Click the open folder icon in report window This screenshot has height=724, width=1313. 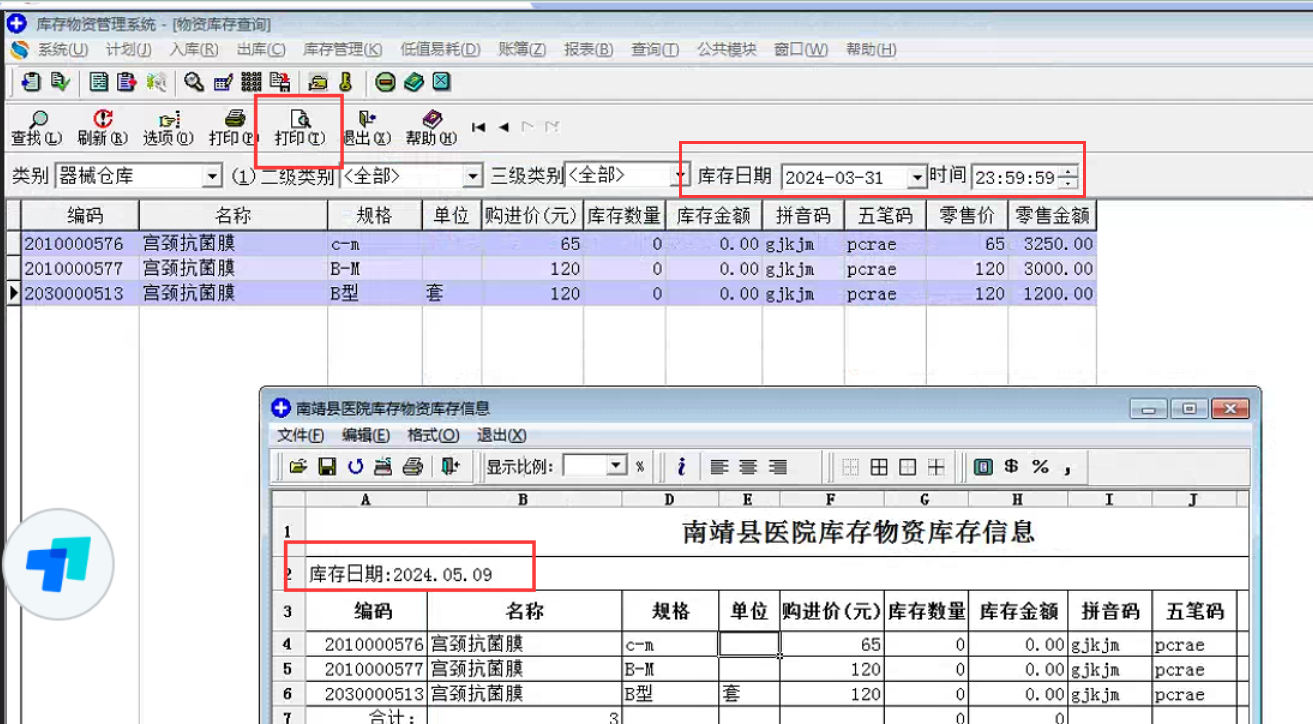click(x=297, y=466)
